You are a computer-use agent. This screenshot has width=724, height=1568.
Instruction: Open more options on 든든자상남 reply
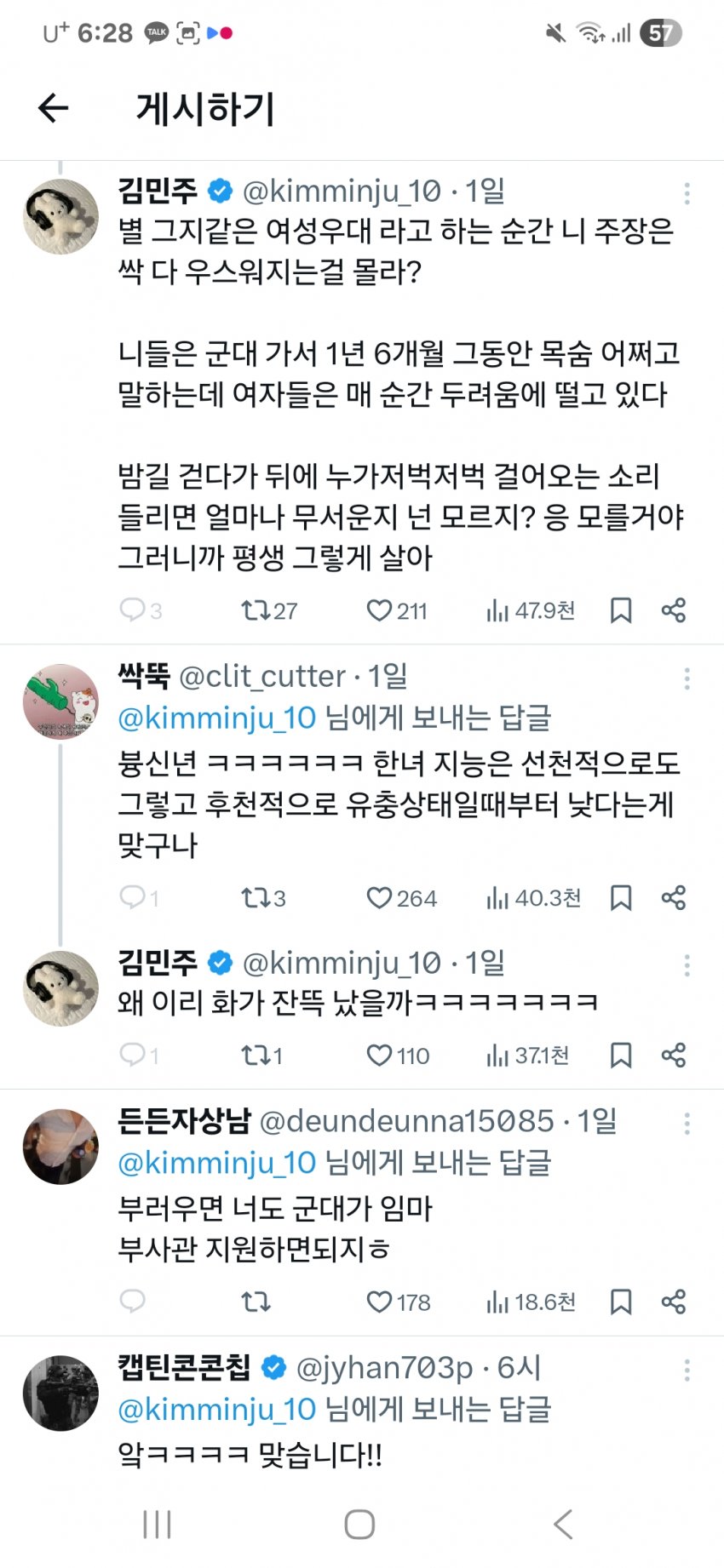(687, 1124)
